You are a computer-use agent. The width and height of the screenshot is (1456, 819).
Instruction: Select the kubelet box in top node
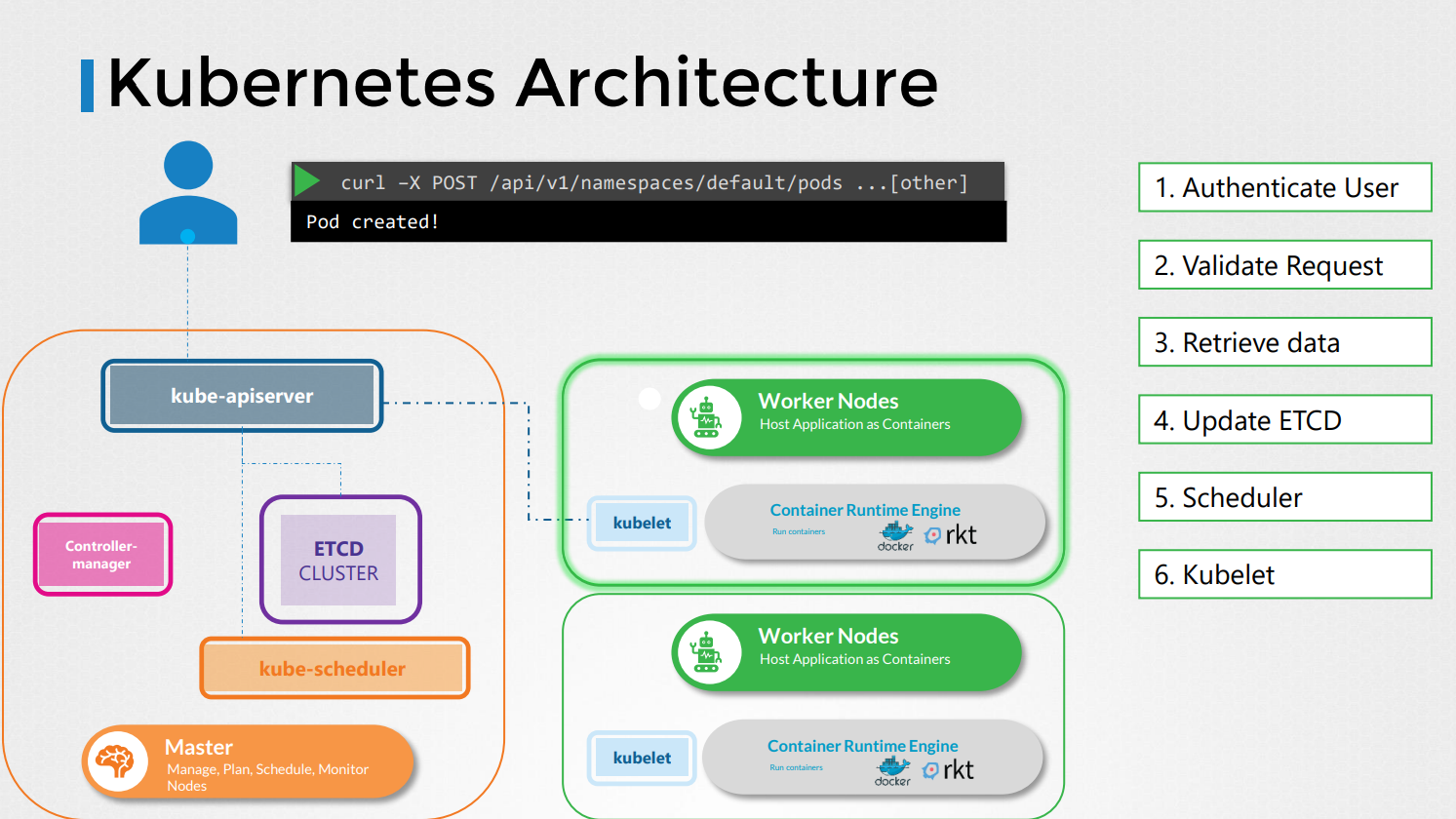click(x=642, y=524)
